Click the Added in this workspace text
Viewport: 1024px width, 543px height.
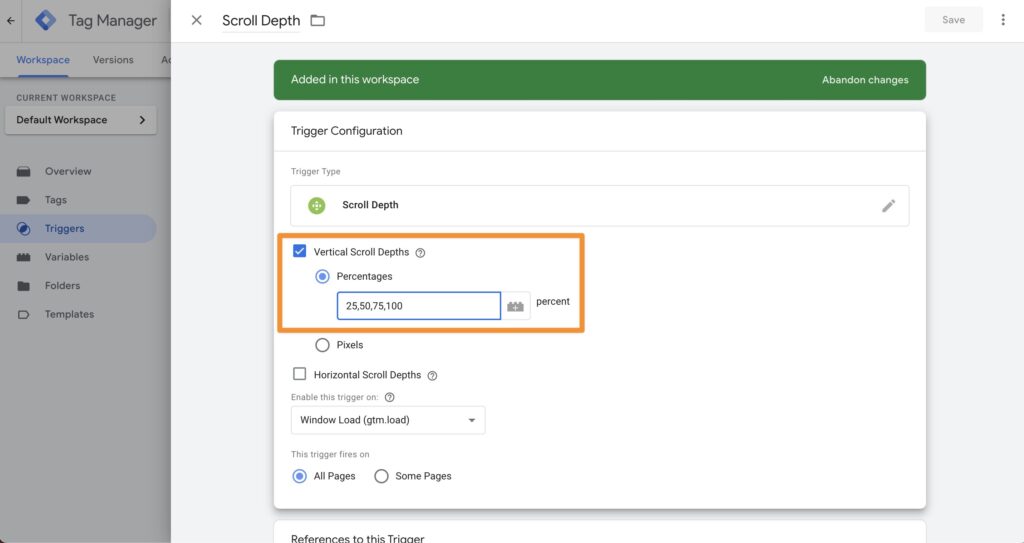pos(355,79)
